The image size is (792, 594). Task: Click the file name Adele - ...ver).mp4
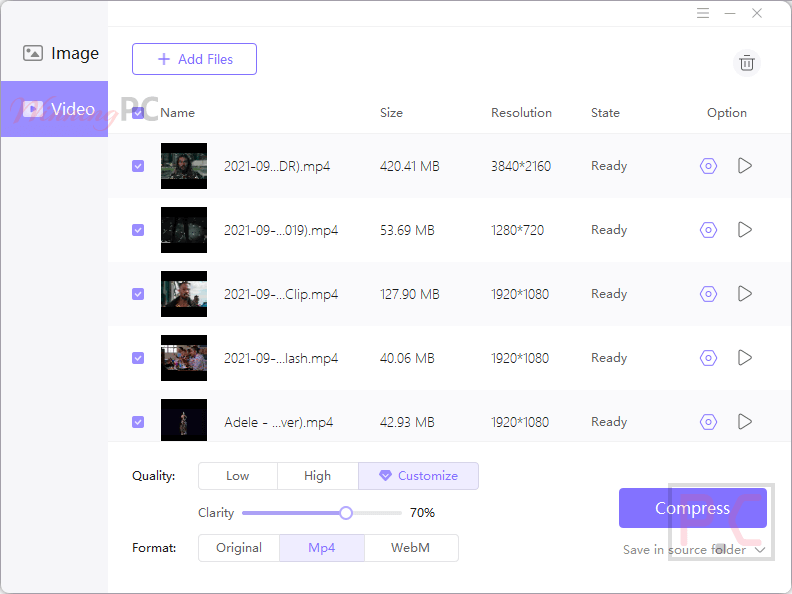[x=278, y=422]
